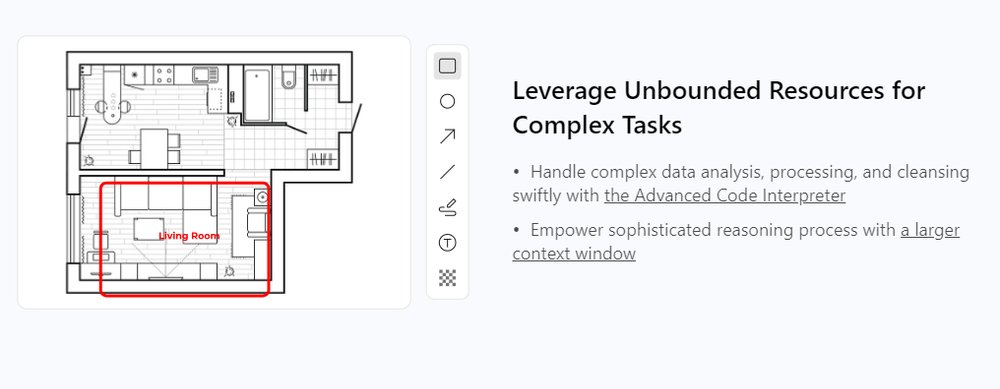Click the bathtub in the floor plan
The width and height of the screenshot is (1000, 389).
[x=258, y=94]
